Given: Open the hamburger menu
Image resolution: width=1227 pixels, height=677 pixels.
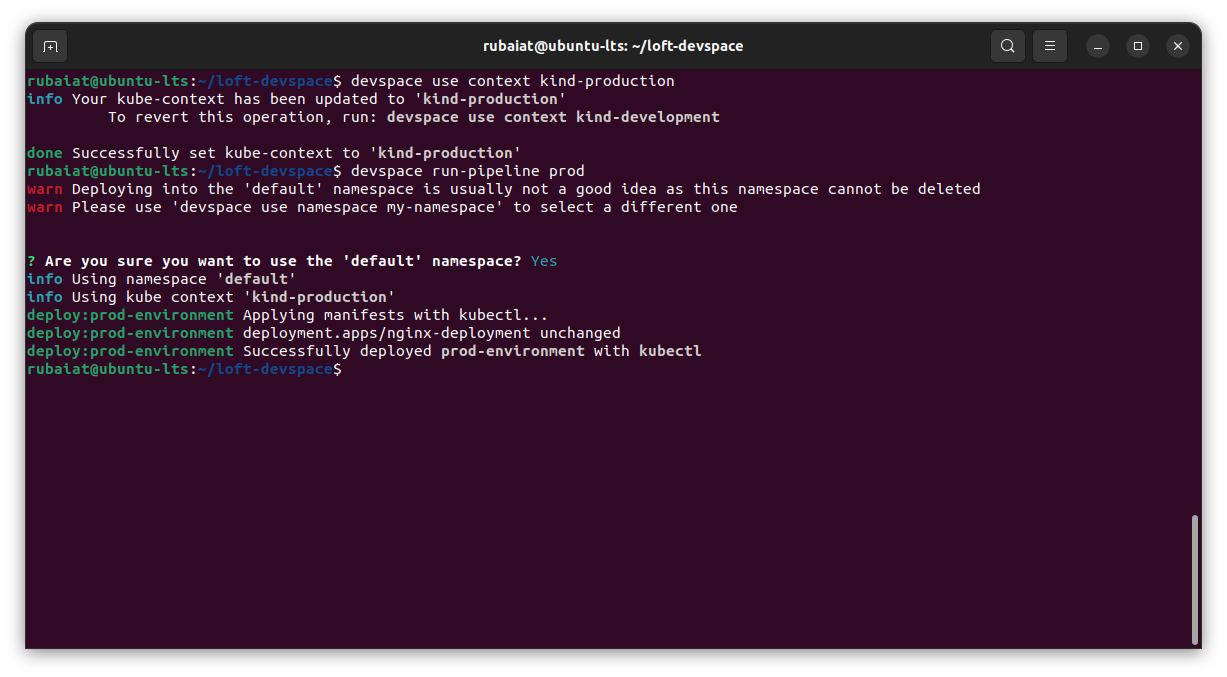Looking at the screenshot, I should coord(1049,45).
